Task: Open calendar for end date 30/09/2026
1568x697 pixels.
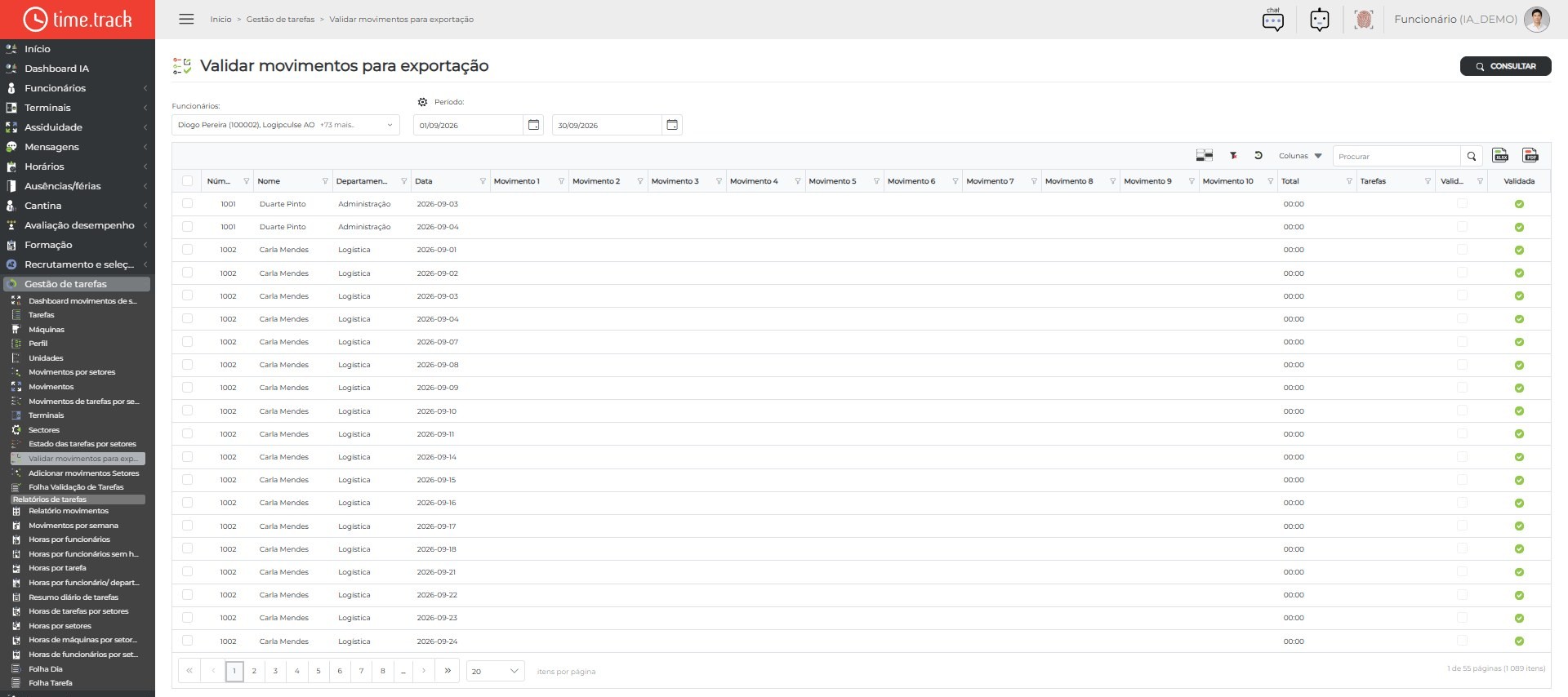Action: point(672,125)
